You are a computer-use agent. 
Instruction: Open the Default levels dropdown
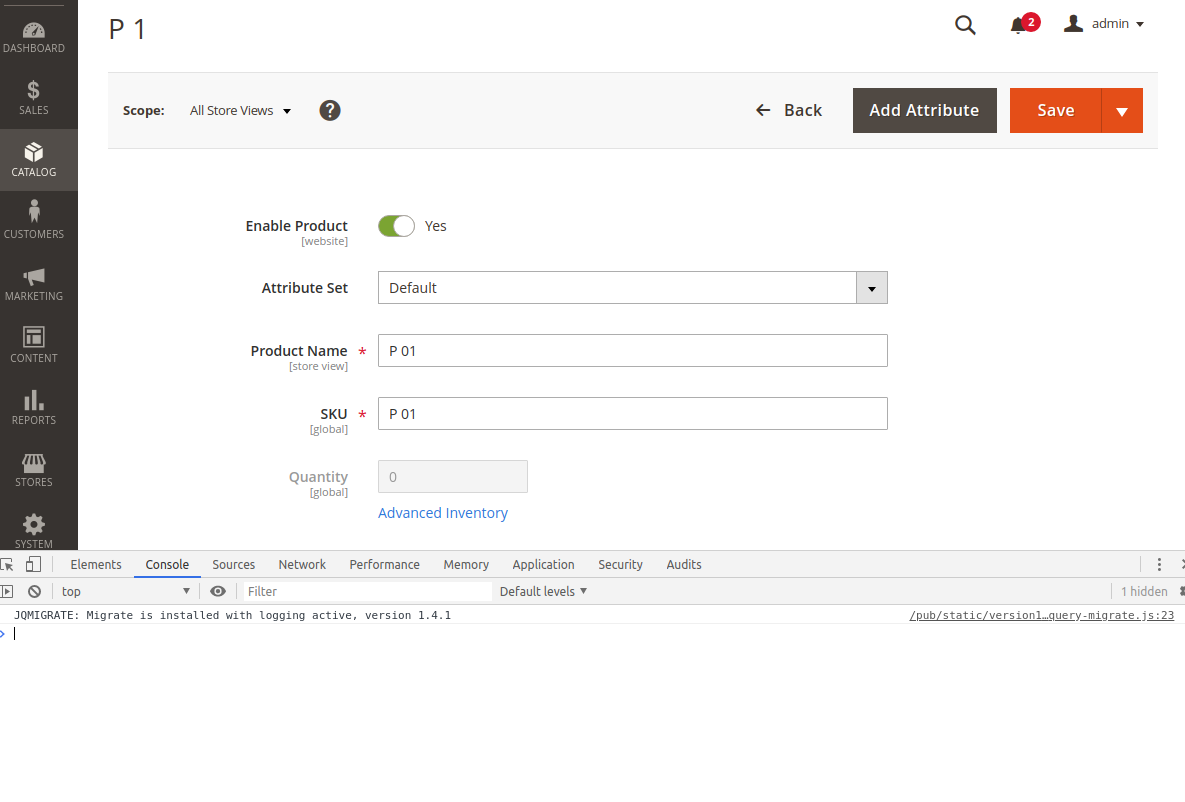pos(543,591)
